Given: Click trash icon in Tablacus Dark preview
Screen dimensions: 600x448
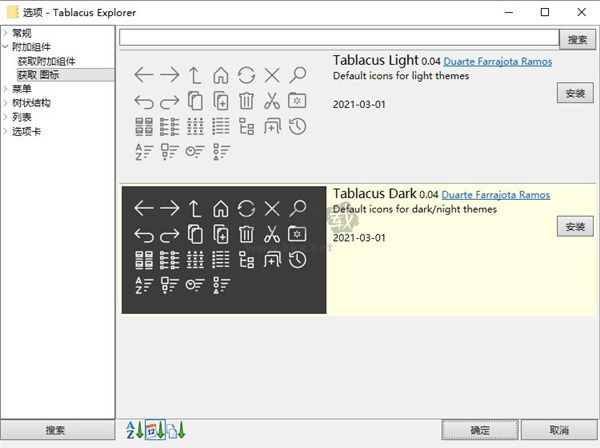Looking at the screenshot, I should (x=246, y=234).
